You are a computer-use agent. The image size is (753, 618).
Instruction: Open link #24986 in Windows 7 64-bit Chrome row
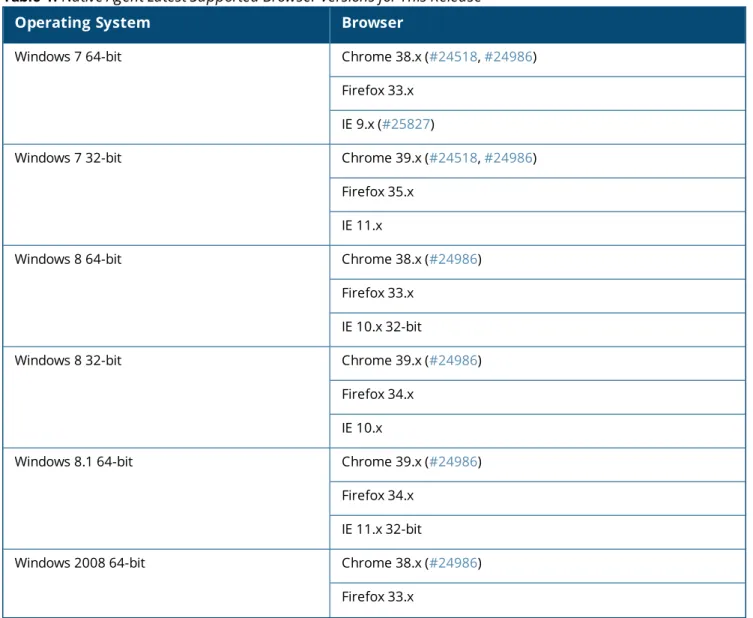tap(508, 57)
